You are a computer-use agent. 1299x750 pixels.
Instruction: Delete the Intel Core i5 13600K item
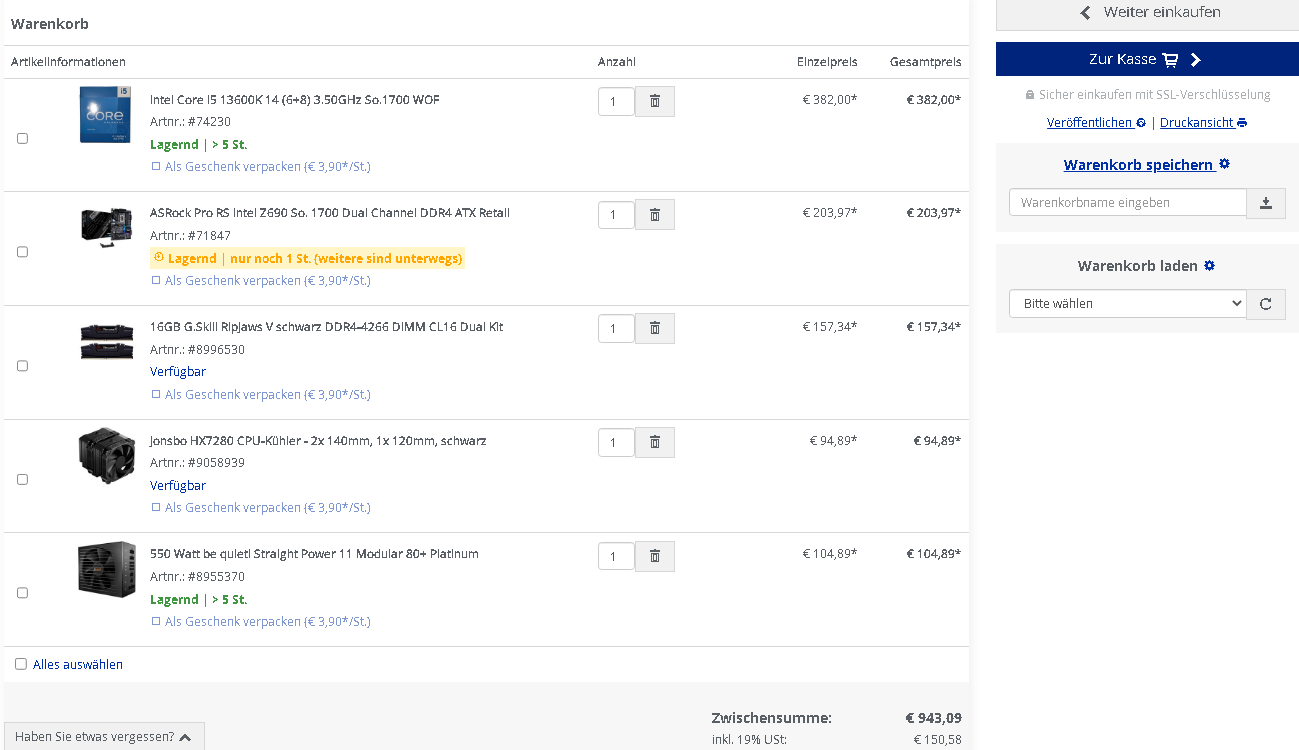click(x=655, y=101)
